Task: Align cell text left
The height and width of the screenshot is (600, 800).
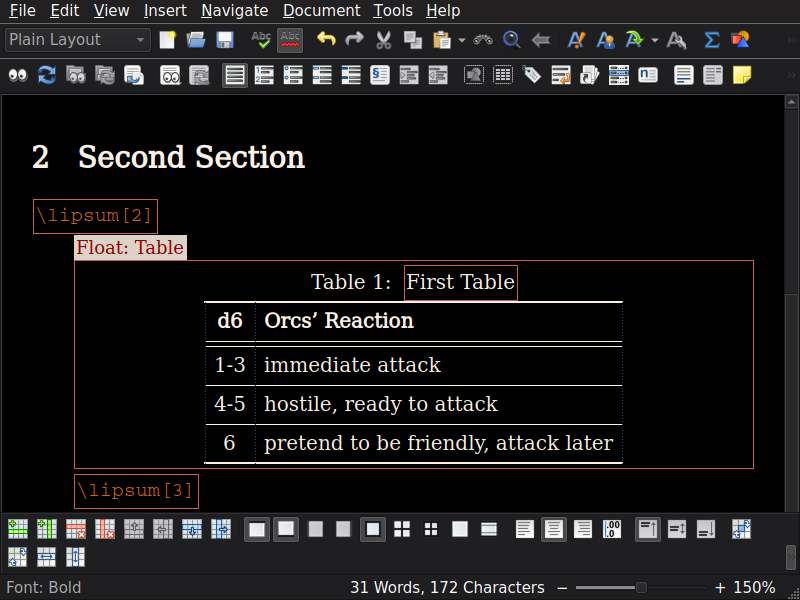Action: pyautogui.click(x=524, y=529)
